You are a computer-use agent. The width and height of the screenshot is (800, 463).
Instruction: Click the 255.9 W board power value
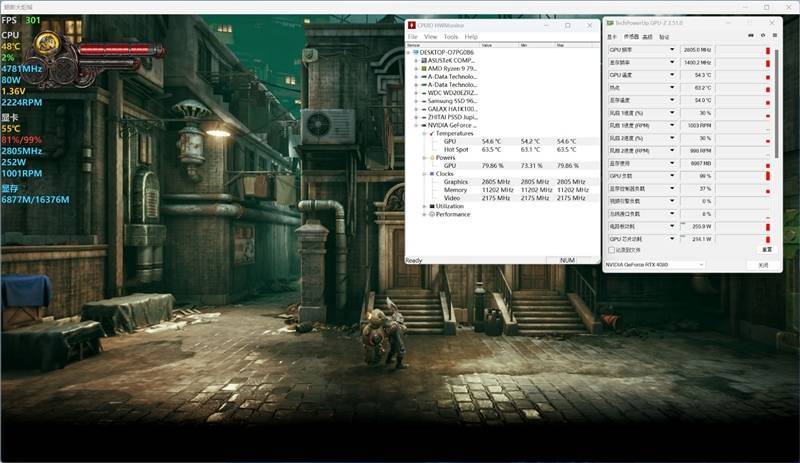(x=697, y=226)
